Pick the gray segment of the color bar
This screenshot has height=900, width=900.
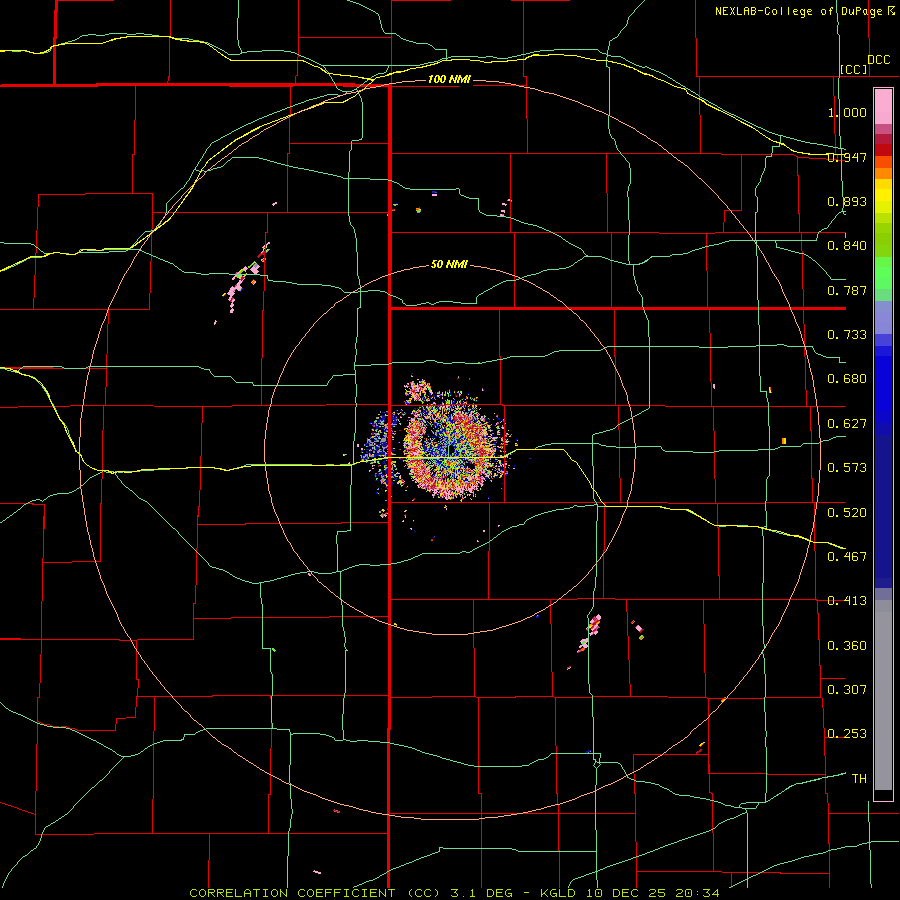click(x=883, y=695)
